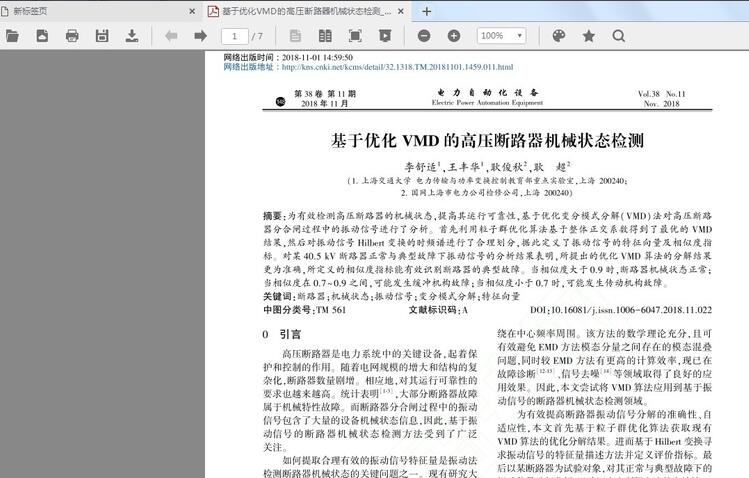This screenshot has height=478, width=749.
Task: Open the 100% zoom level dropdown
Action: click(504, 36)
